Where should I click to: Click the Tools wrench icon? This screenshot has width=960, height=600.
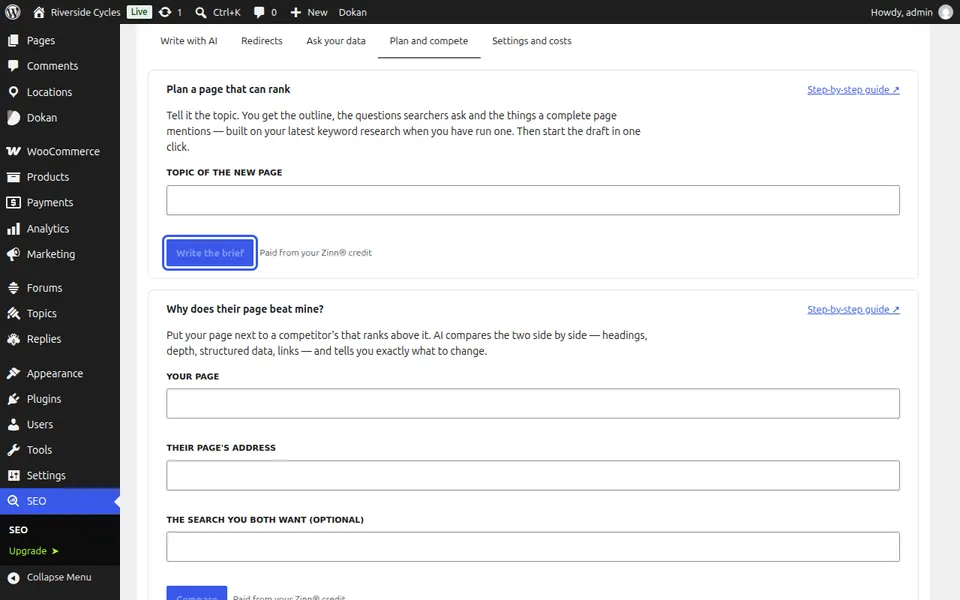[13, 450]
